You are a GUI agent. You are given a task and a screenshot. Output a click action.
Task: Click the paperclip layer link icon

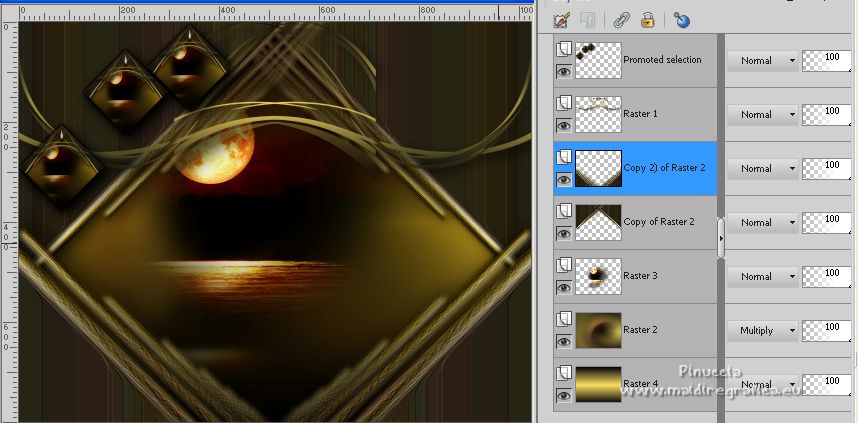621,21
